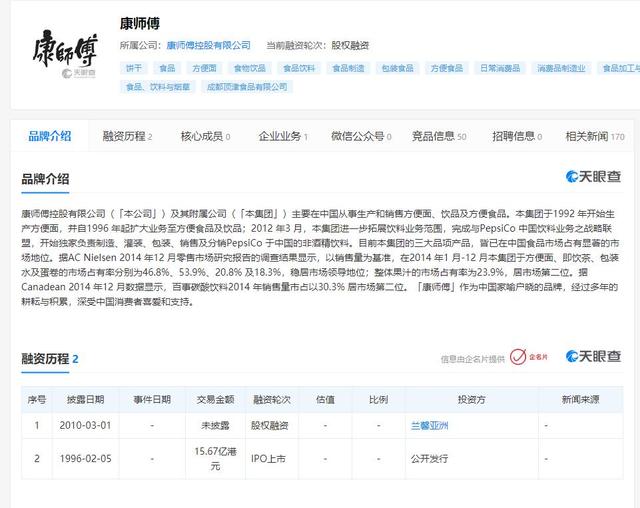Image resolution: width=640 pixels, height=508 pixels.
Task: Switch to the 品牌介绍 tab
Action: point(50,136)
